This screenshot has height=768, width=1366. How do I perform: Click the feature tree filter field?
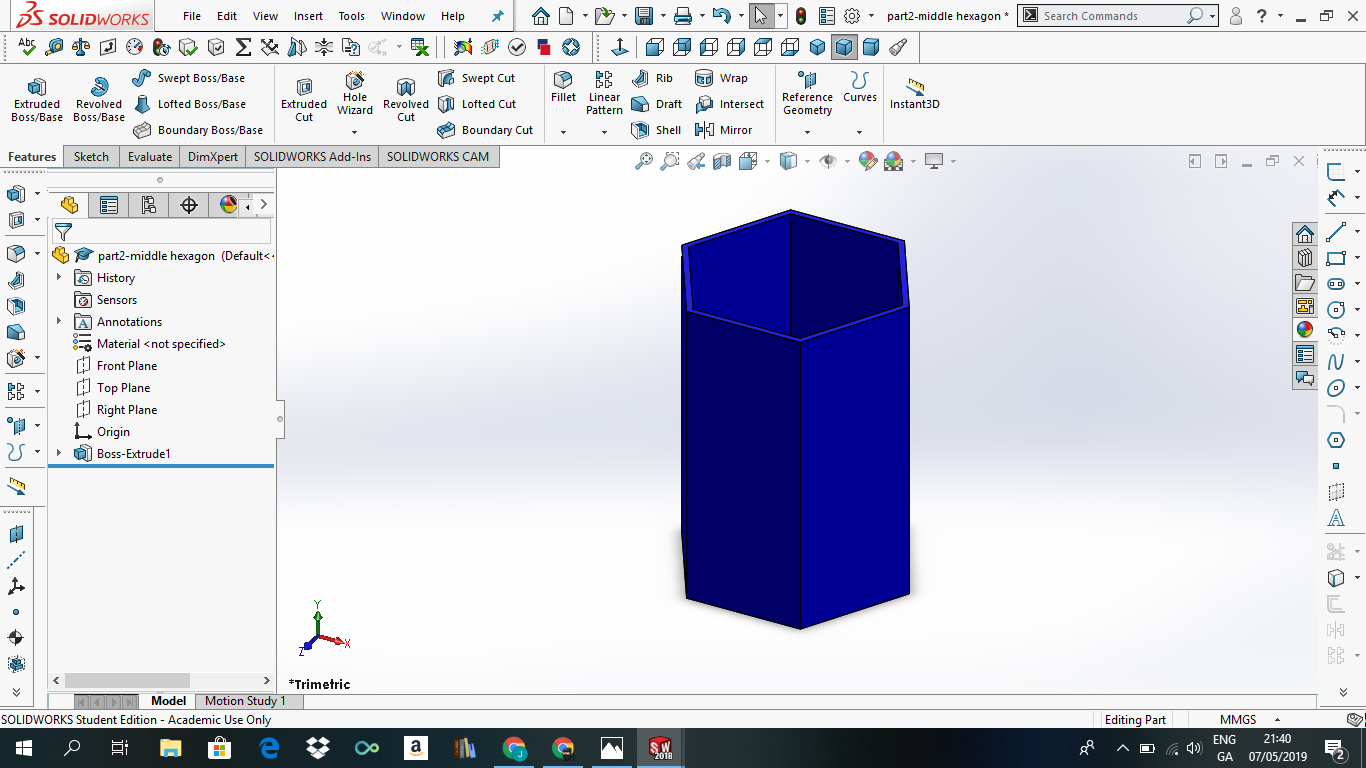click(162, 232)
